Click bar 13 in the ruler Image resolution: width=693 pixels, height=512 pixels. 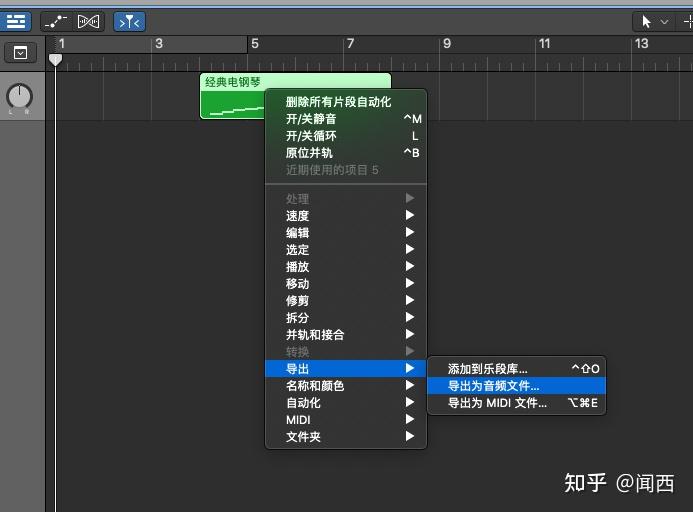[x=641, y=43]
